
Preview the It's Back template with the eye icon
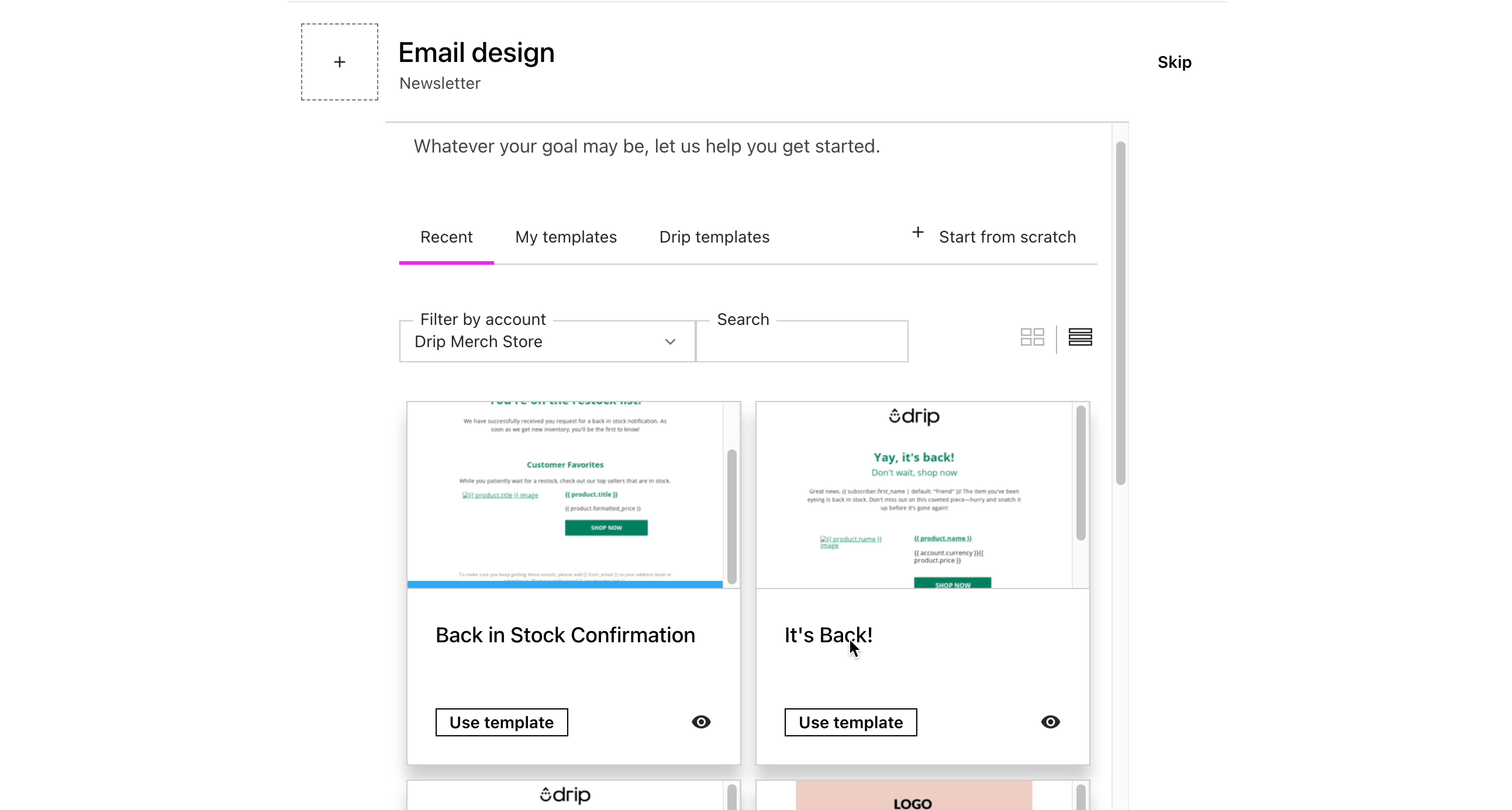click(x=1050, y=721)
